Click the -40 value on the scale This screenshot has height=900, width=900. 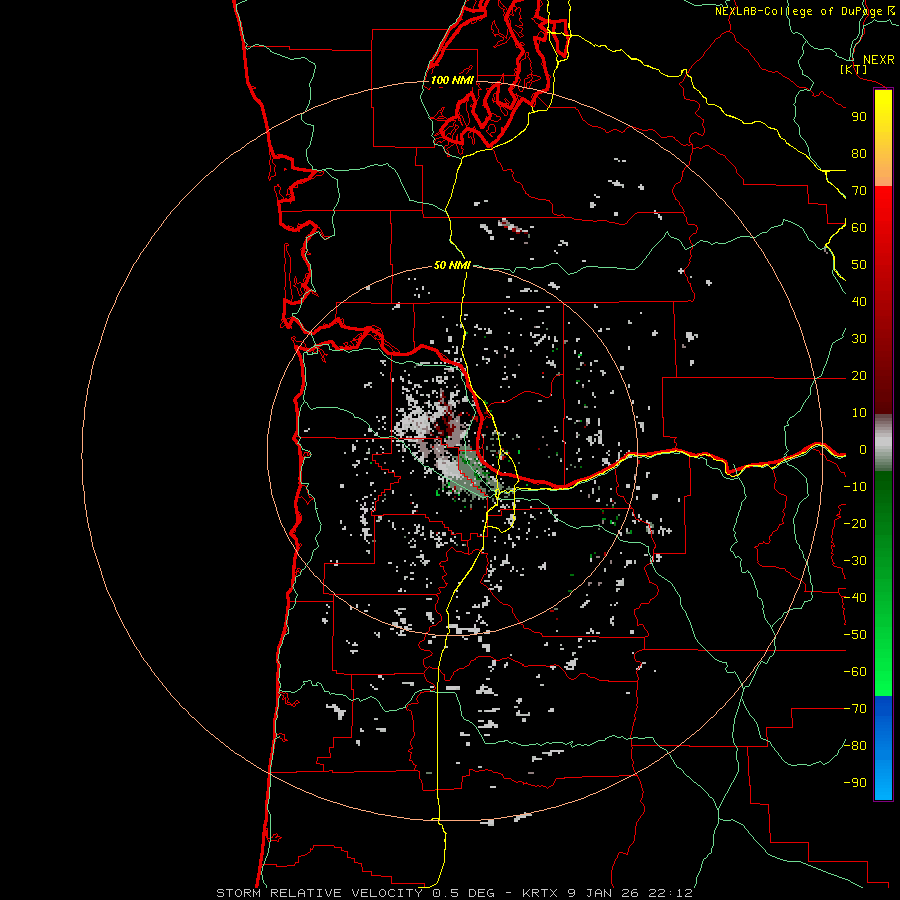tap(855, 598)
